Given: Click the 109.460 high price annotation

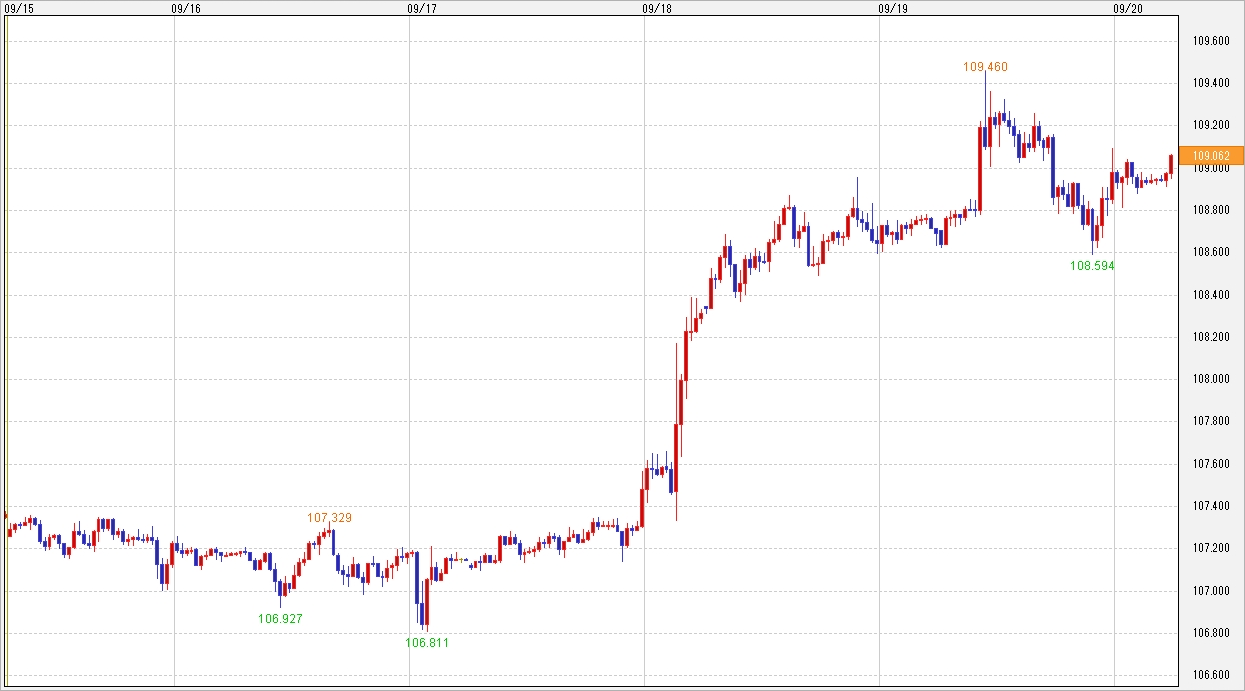Looking at the screenshot, I should pos(985,67).
